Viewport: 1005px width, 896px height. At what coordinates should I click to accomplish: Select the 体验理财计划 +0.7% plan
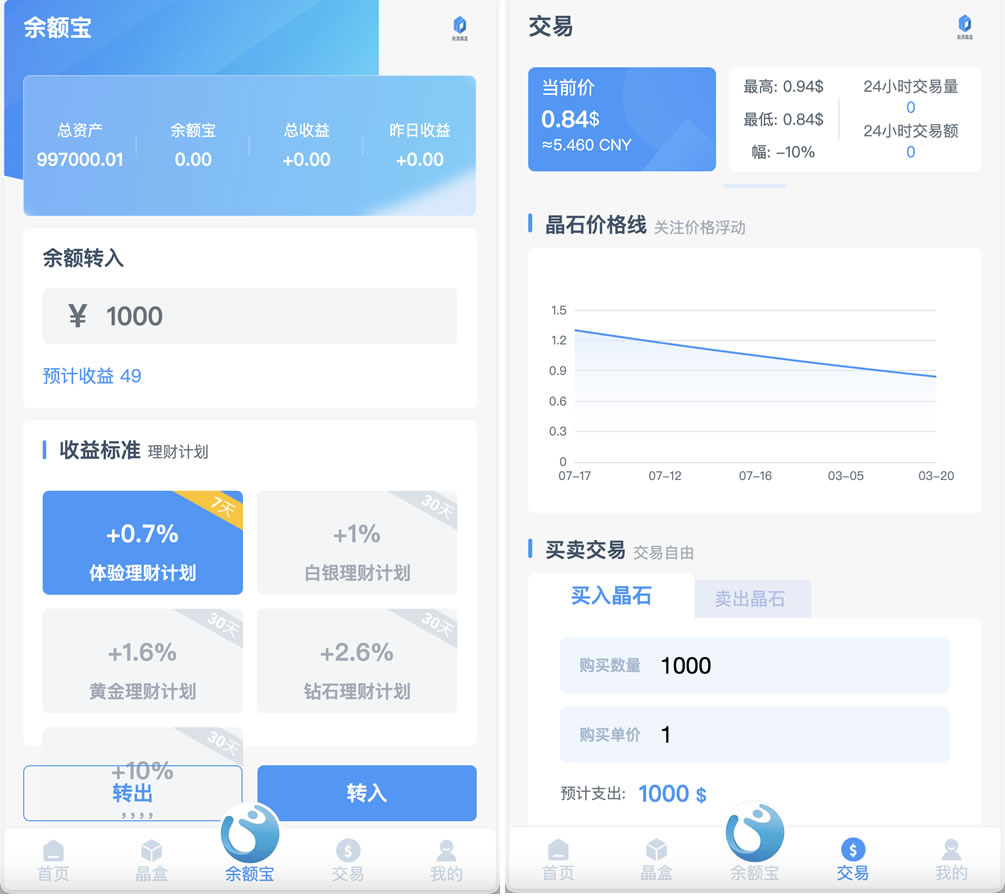(x=142, y=543)
